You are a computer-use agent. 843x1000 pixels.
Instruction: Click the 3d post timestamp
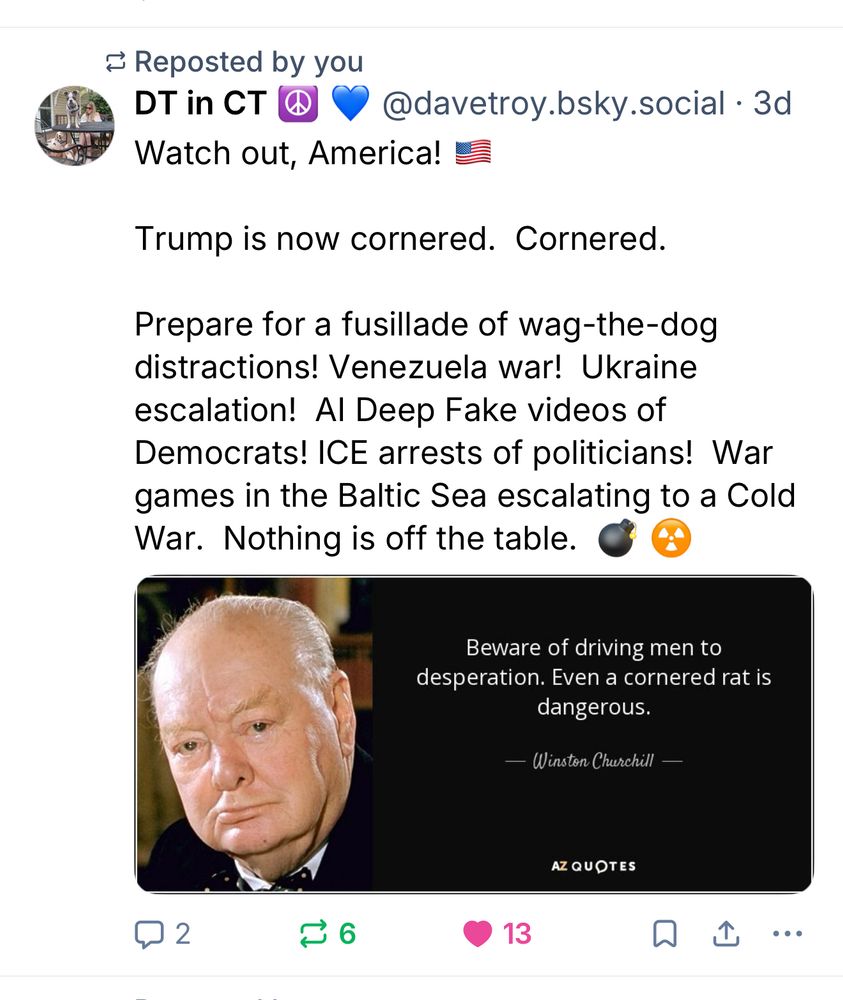[772, 104]
